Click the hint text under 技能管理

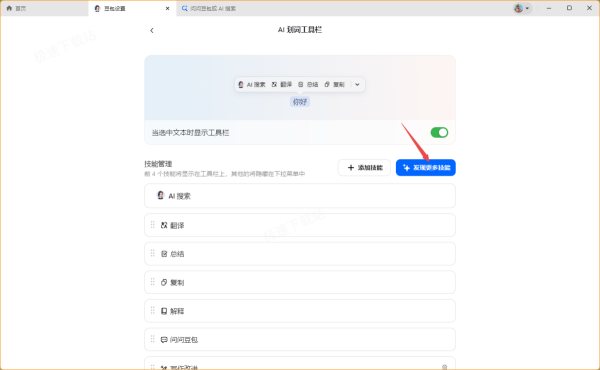pyautogui.click(x=225, y=174)
